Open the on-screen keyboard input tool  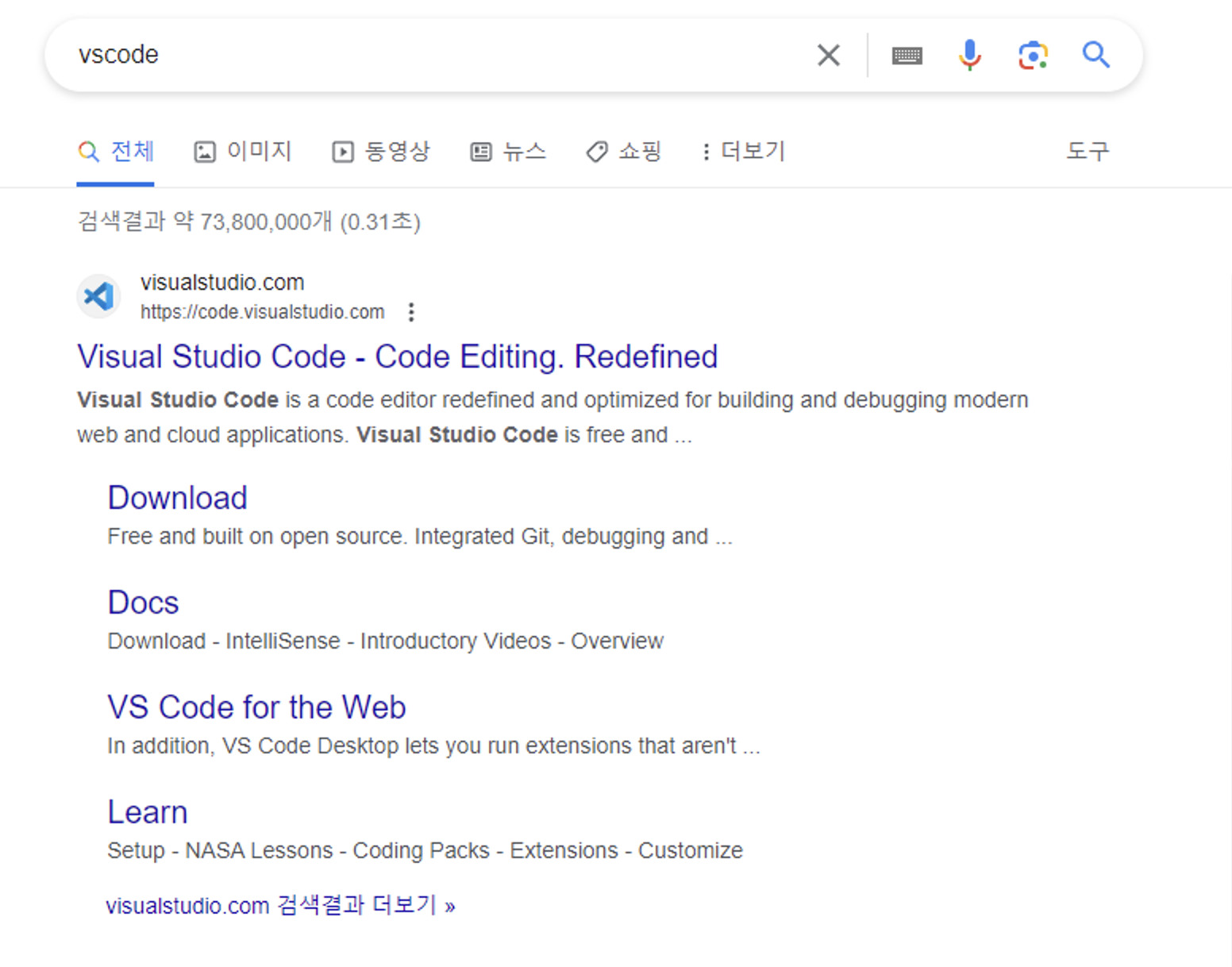907,56
